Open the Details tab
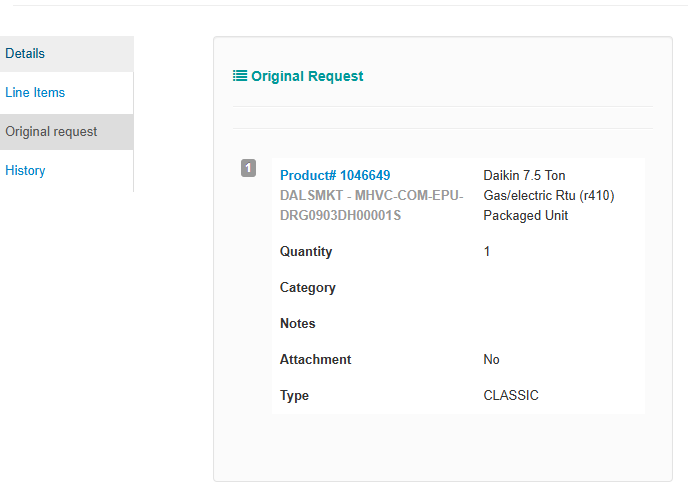 [25, 54]
